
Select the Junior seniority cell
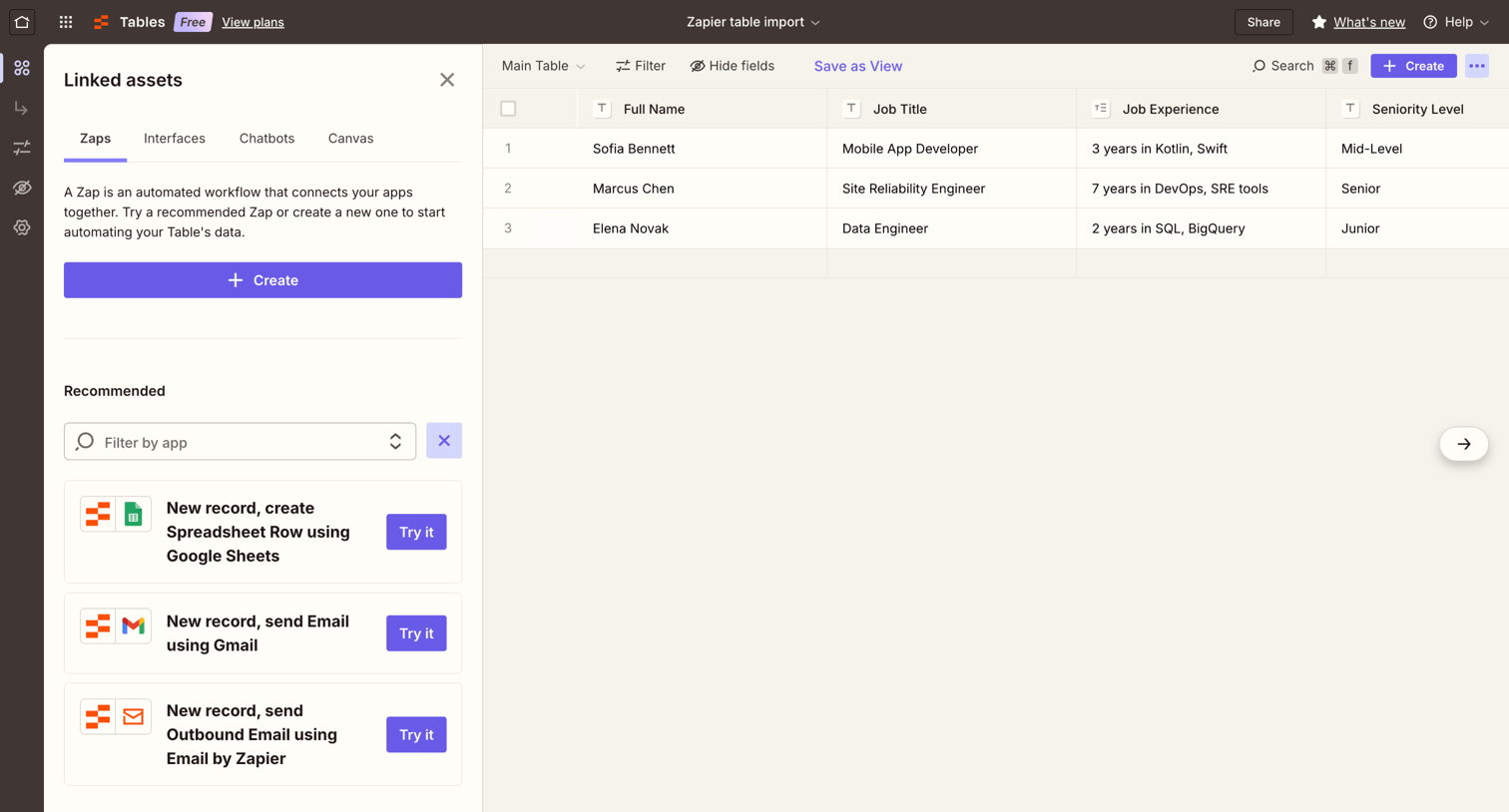(1418, 228)
